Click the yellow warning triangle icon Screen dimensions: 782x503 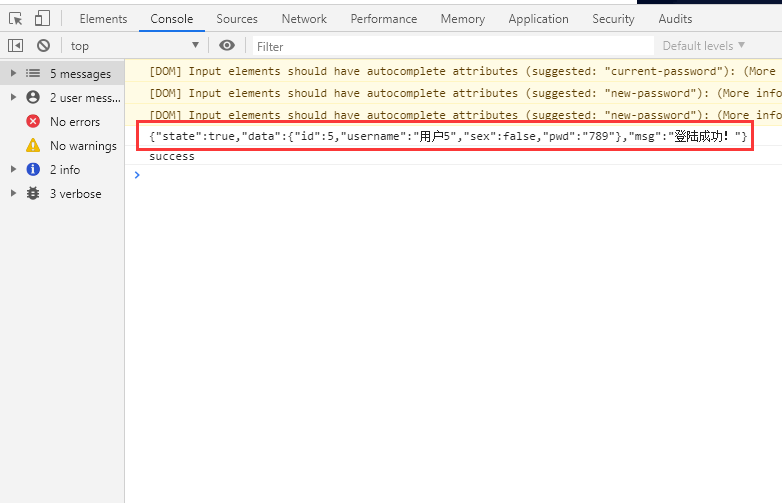point(33,145)
